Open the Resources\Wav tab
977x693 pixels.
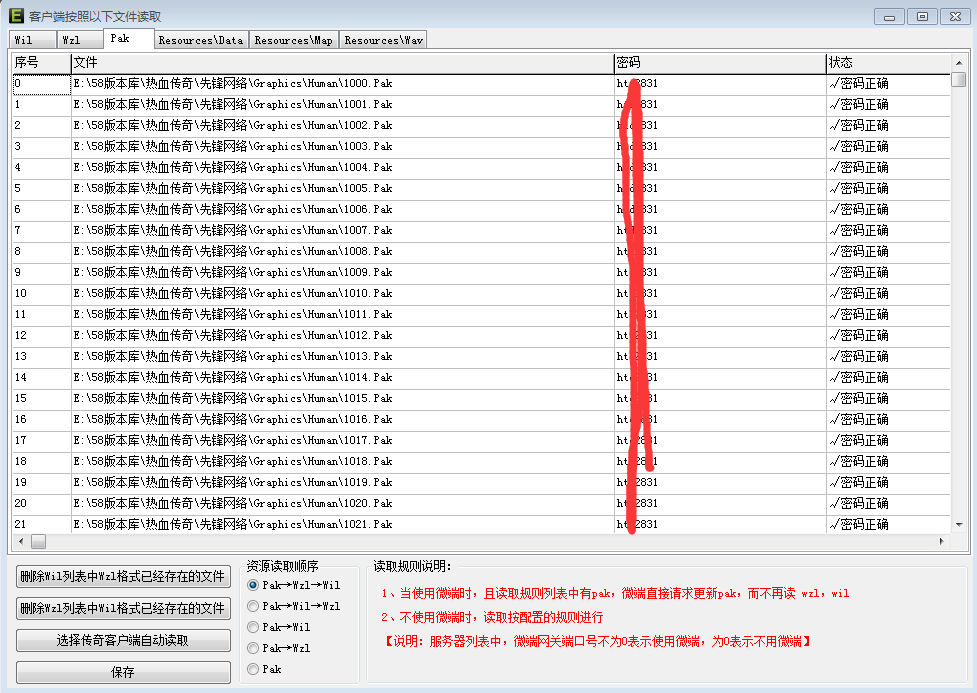click(383, 40)
